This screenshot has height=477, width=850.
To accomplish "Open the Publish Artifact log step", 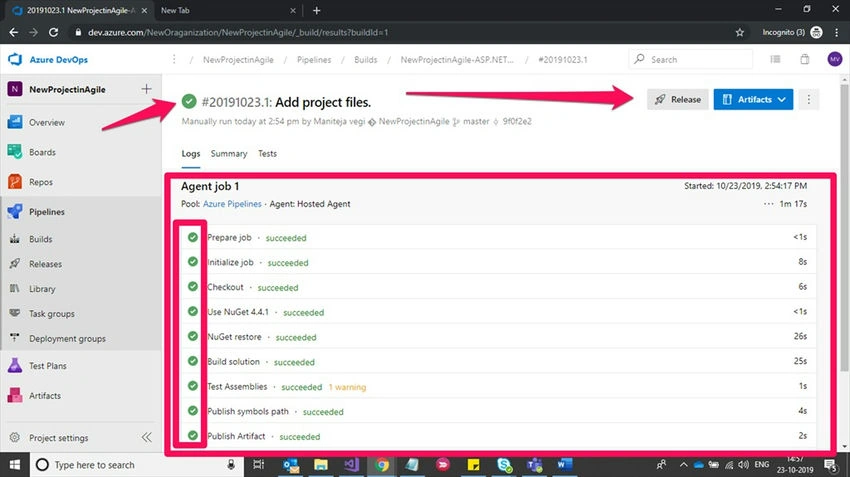I will coord(498,436).
